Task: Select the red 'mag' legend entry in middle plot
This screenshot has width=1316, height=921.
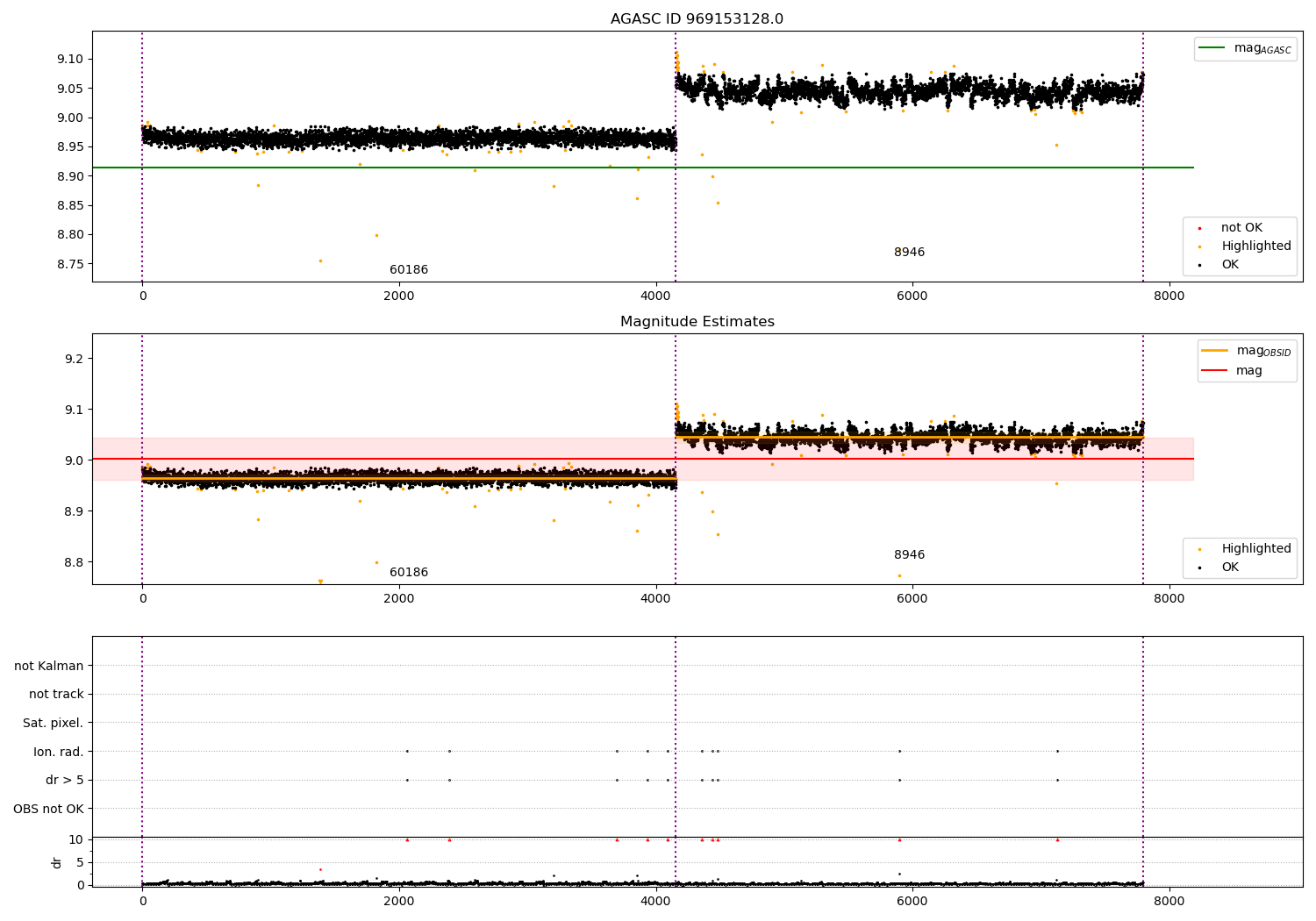Action: click(x=1233, y=370)
